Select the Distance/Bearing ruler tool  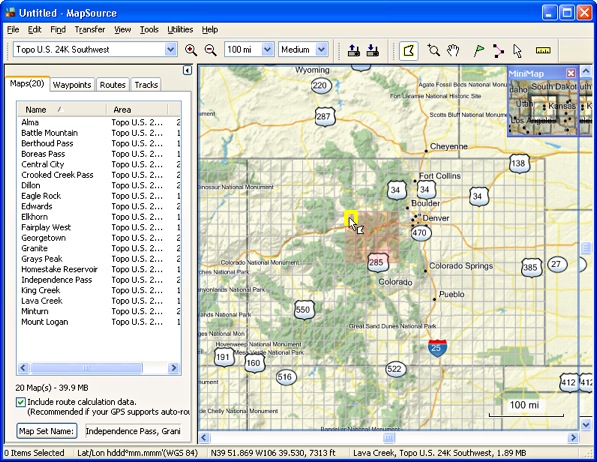[x=543, y=50]
